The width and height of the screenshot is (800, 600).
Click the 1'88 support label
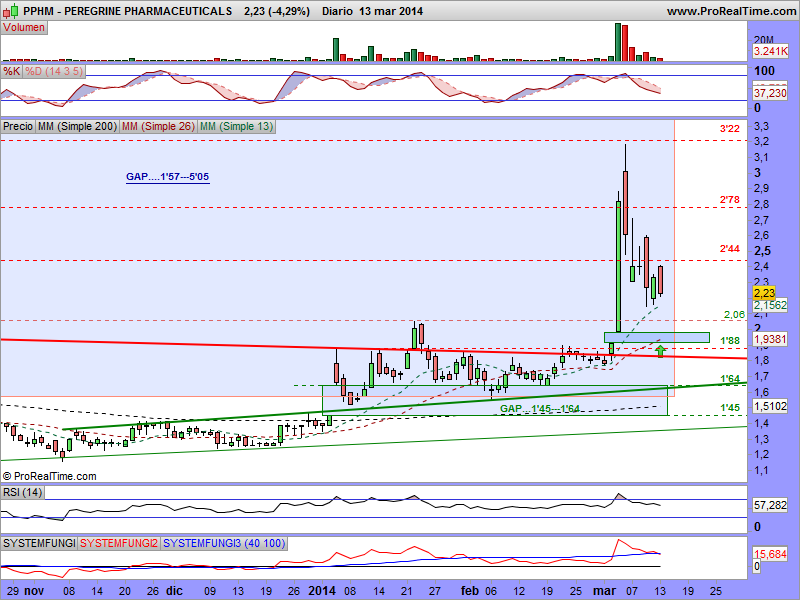[x=730, y=340]
